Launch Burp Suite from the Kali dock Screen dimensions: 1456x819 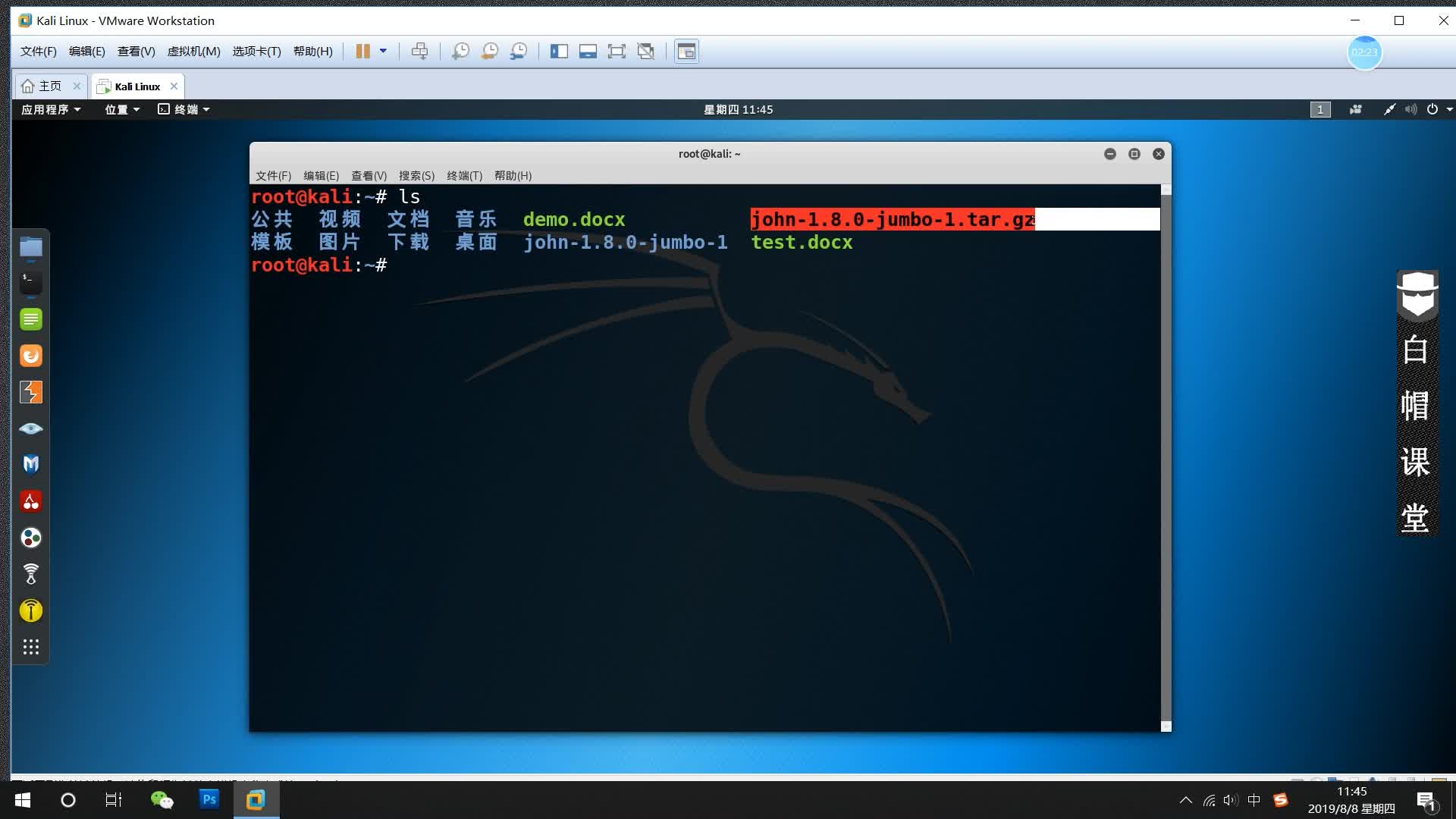pos(31,392)
